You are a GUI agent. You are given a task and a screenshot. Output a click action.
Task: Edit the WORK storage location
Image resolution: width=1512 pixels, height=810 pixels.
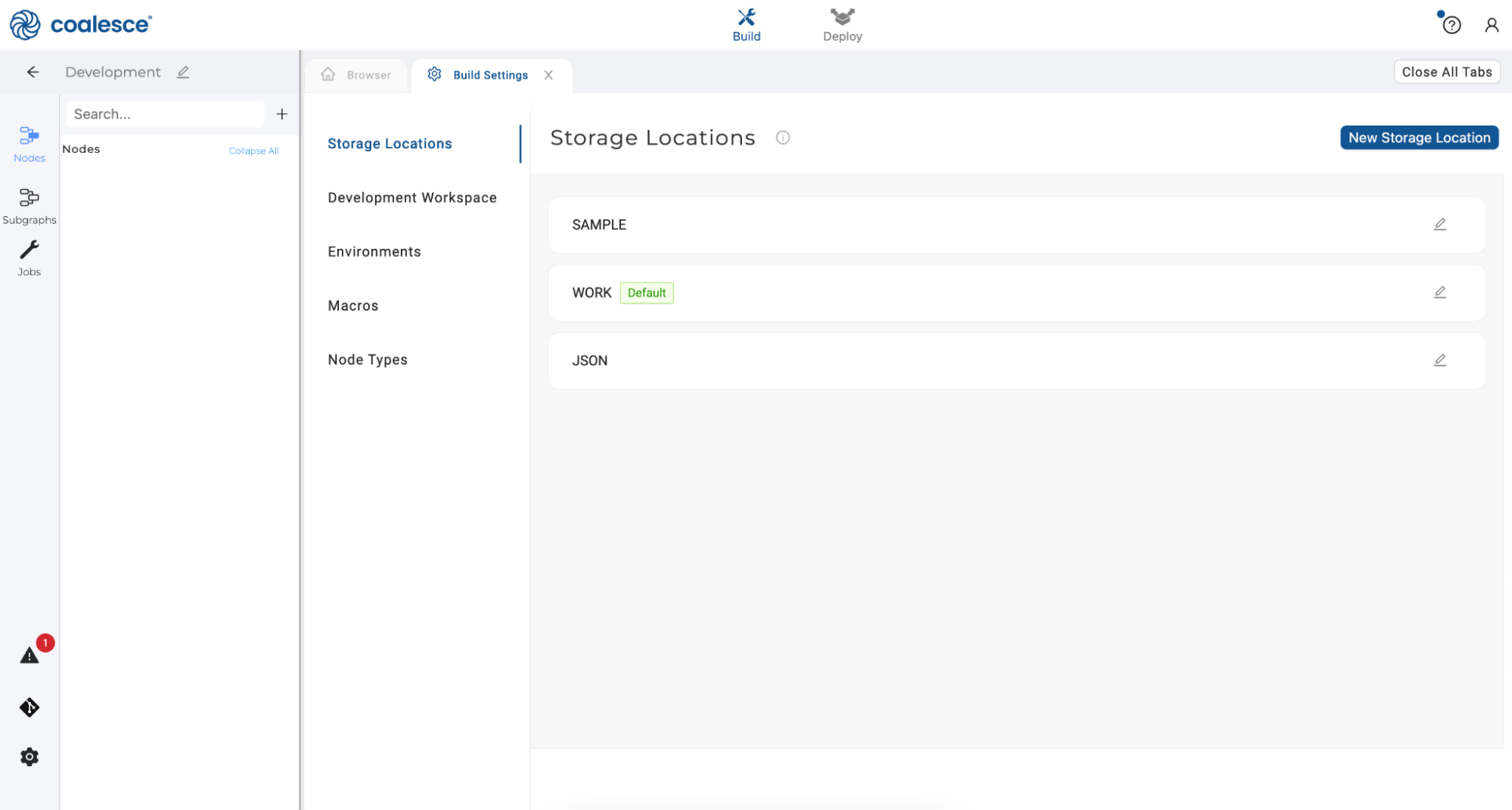(x=1439, y=293)
